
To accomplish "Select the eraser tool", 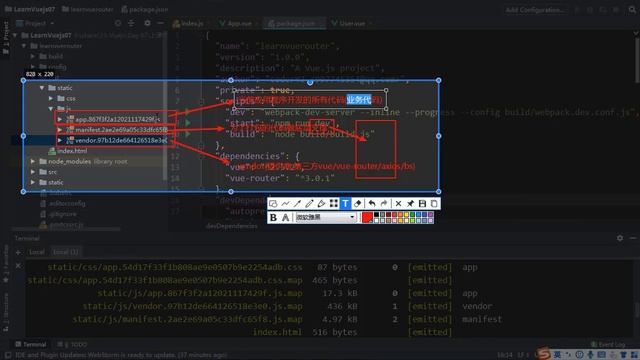I will point(358,204).
